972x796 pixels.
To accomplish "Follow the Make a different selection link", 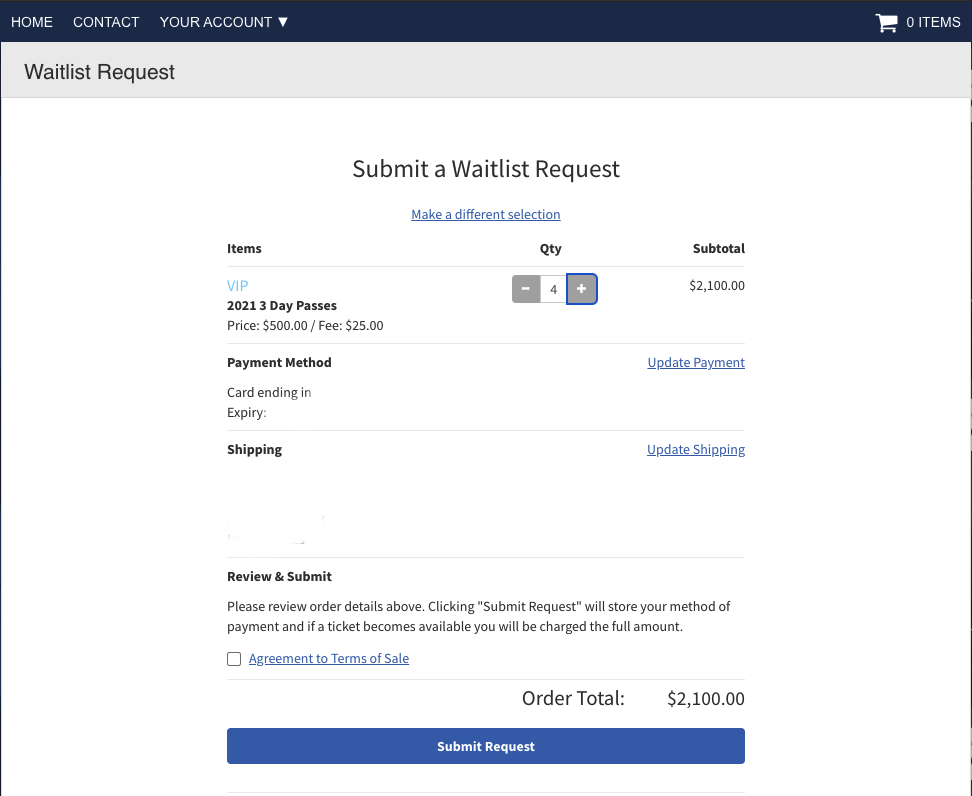I will coord(485,214).
